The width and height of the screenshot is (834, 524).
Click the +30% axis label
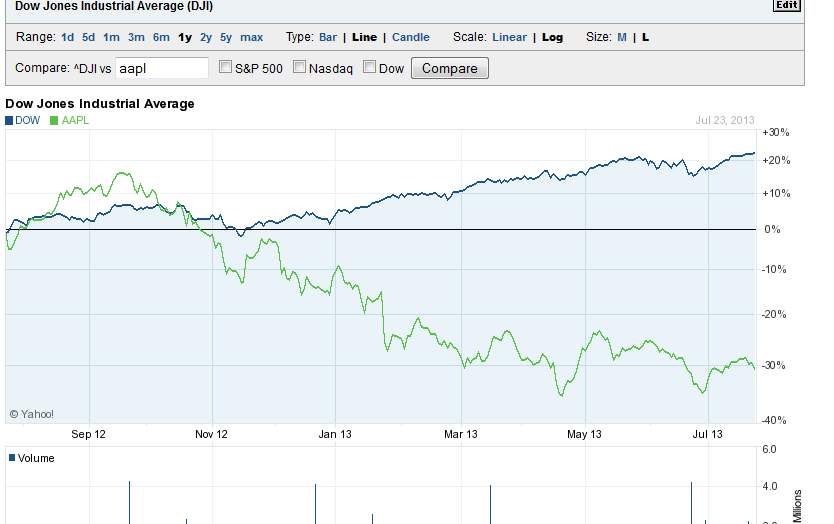(776, 132)
